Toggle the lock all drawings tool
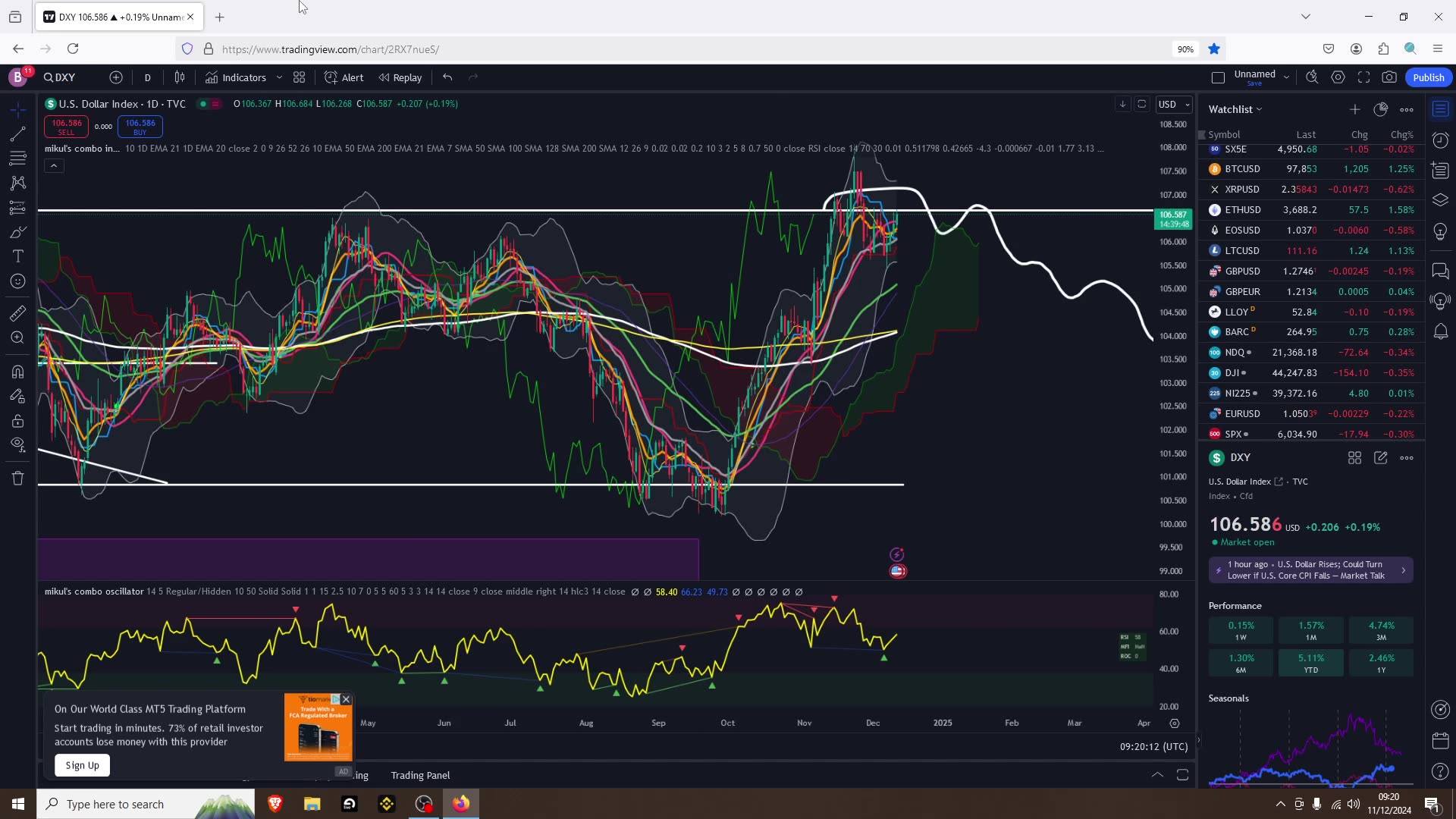The image size is (1456, 819). (17, 421)
